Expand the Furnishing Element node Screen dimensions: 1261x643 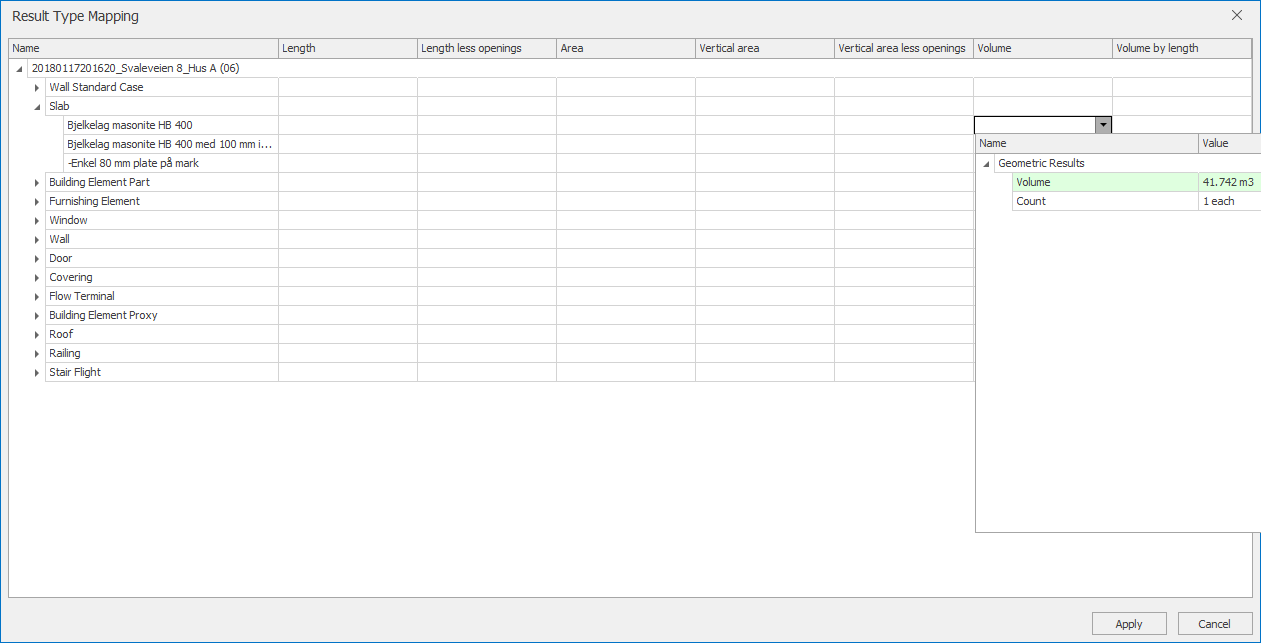pos(37,202)
